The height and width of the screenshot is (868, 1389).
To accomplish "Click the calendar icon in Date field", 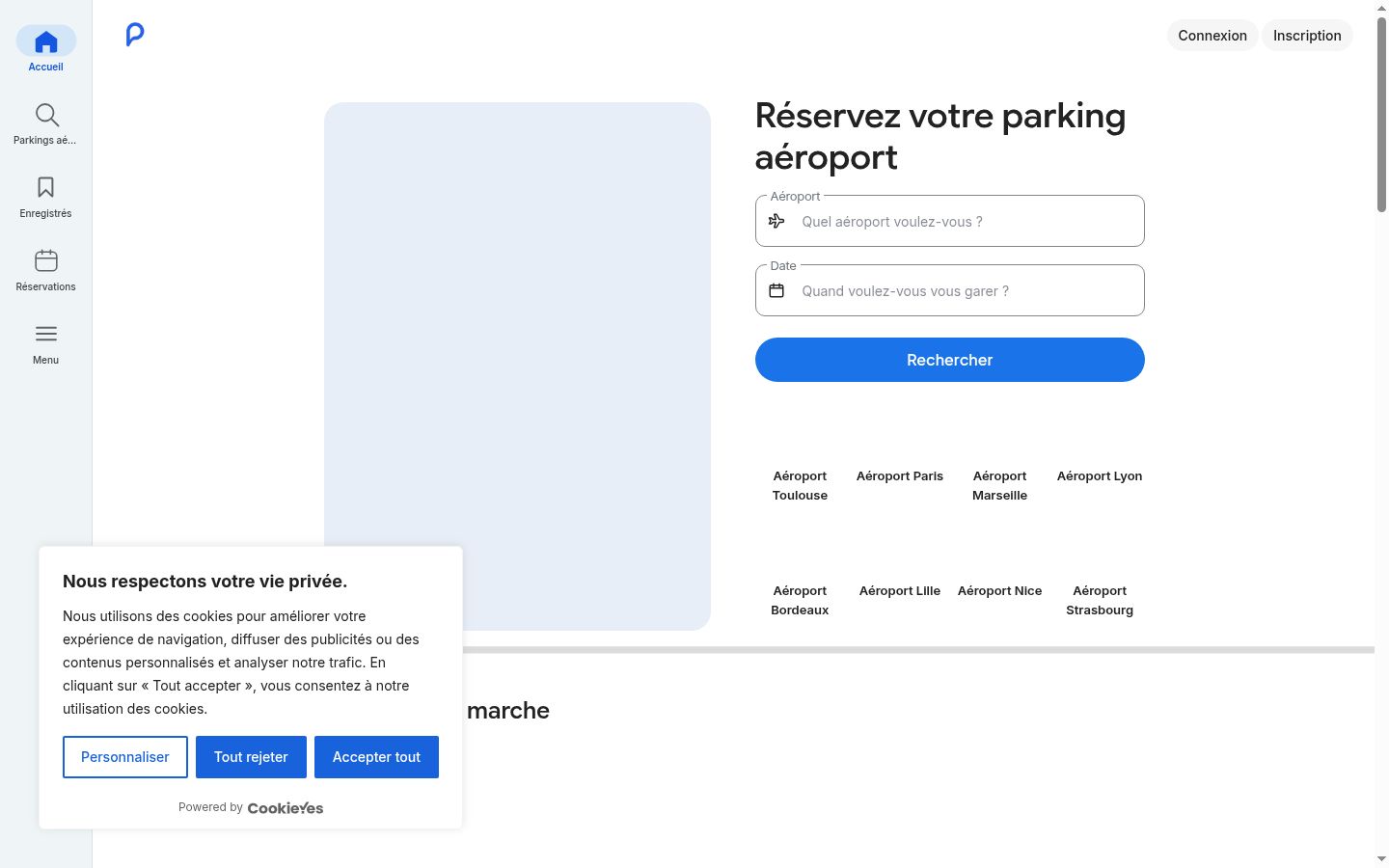I will pyautogui.click(x=776, y=290).
